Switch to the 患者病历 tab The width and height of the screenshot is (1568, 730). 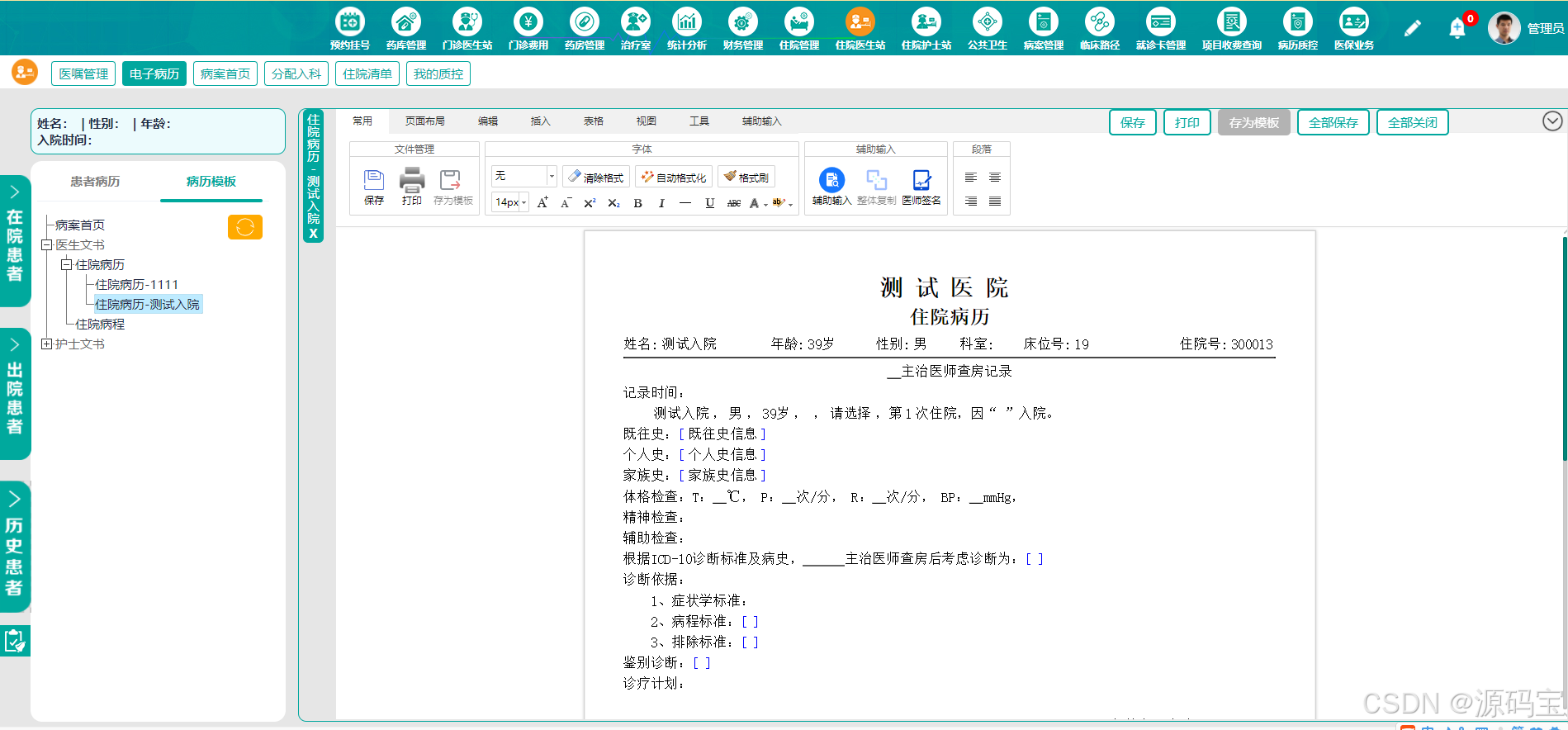(x=95, y=182)
